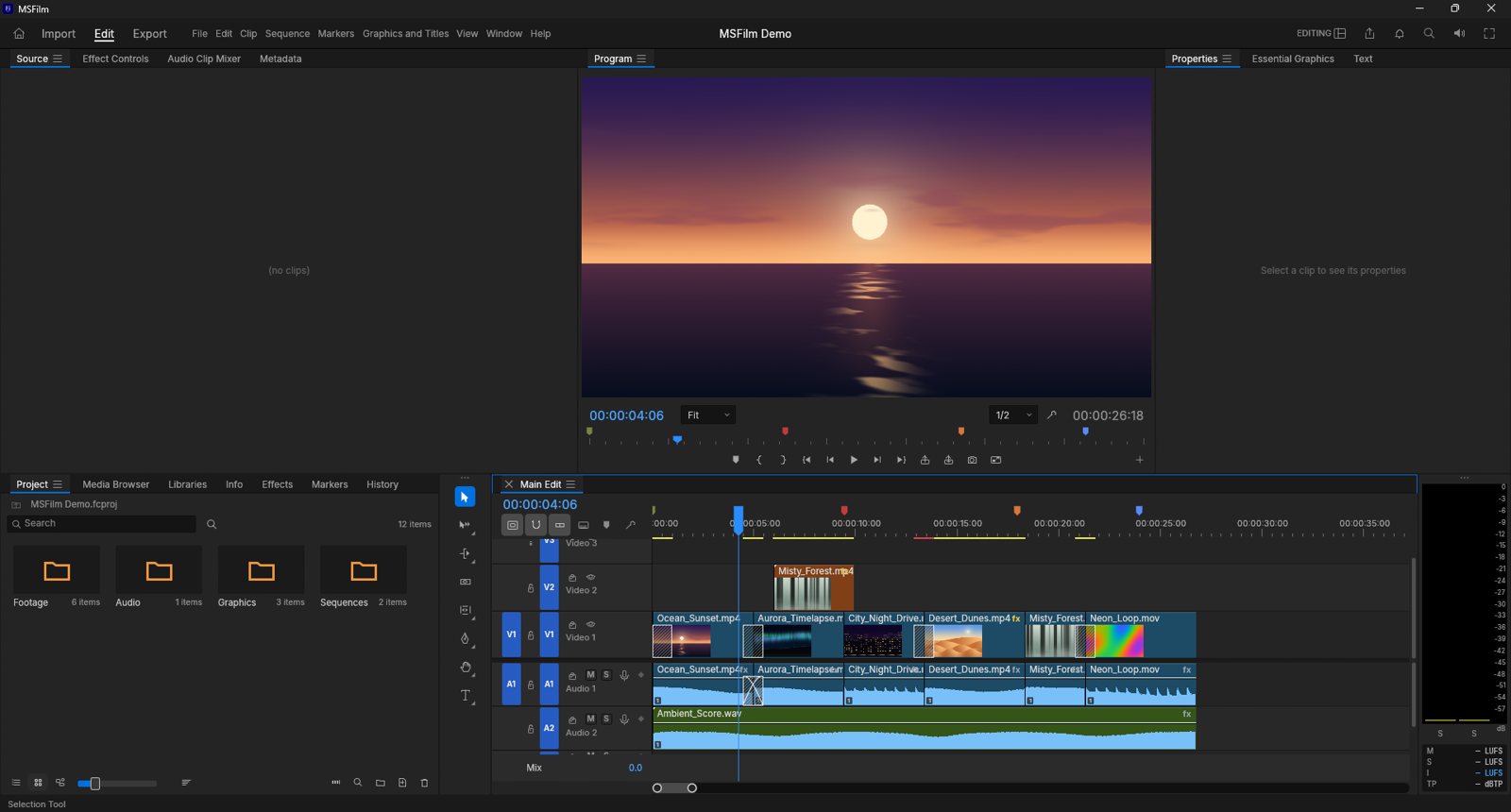This screenshot has width=1511, height=812.
Task: Add a marker in the Program monitor
Action: click(x=736, y=460)
